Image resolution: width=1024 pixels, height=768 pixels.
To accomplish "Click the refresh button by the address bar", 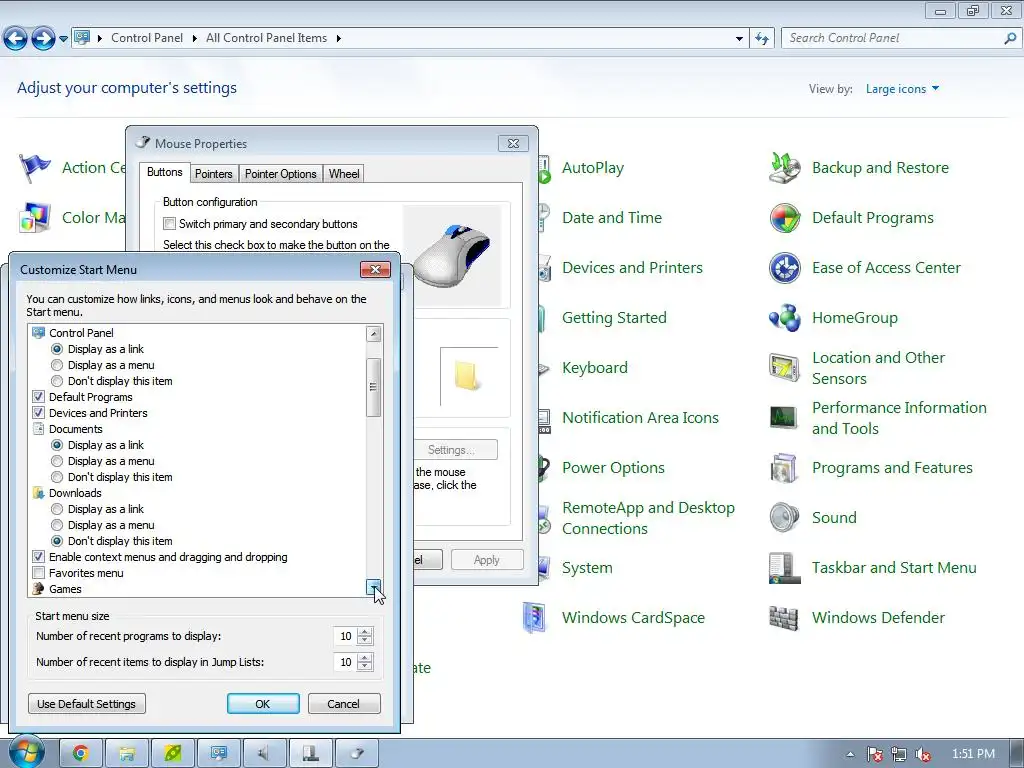I will pos(761,39).
